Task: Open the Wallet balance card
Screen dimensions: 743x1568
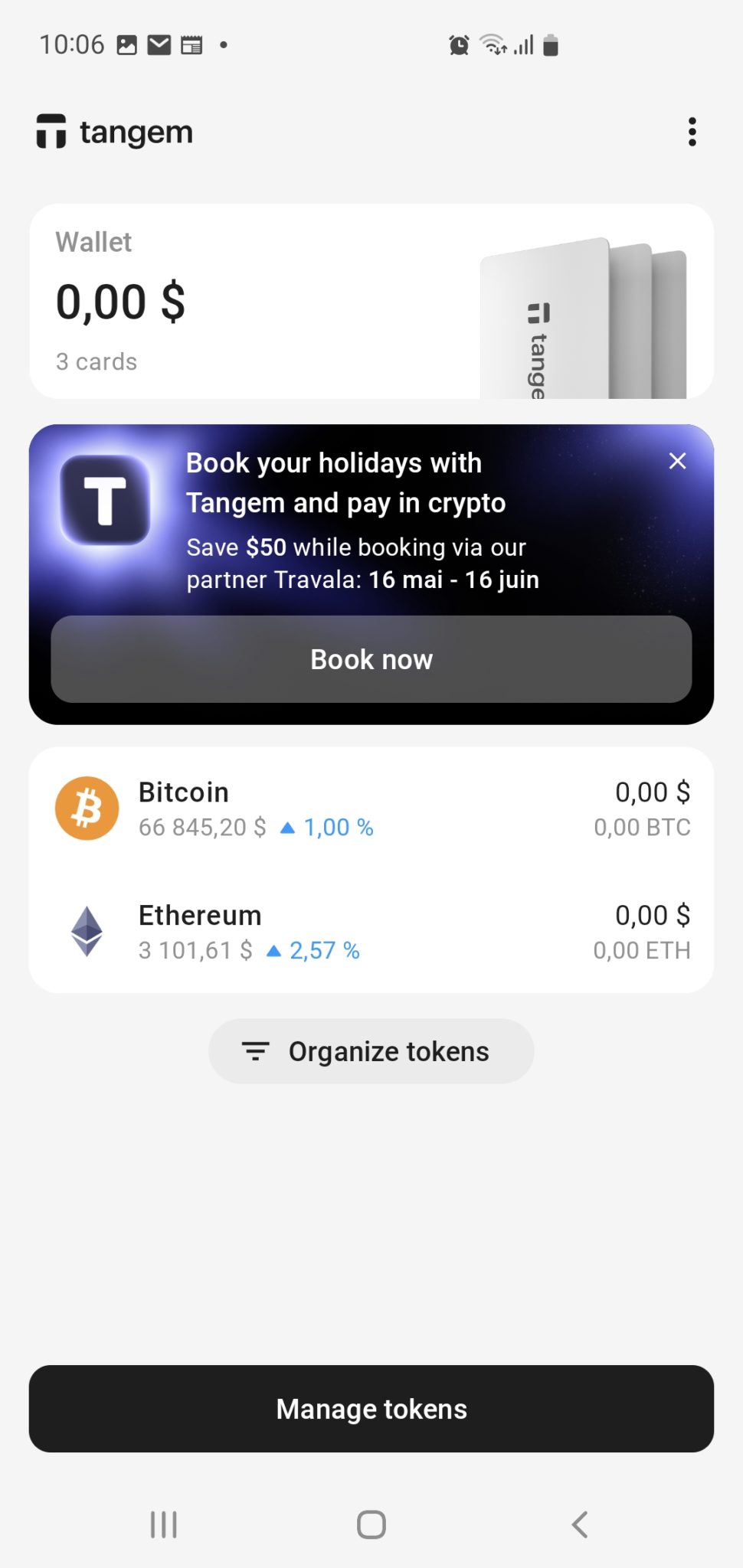Action: 230,301
